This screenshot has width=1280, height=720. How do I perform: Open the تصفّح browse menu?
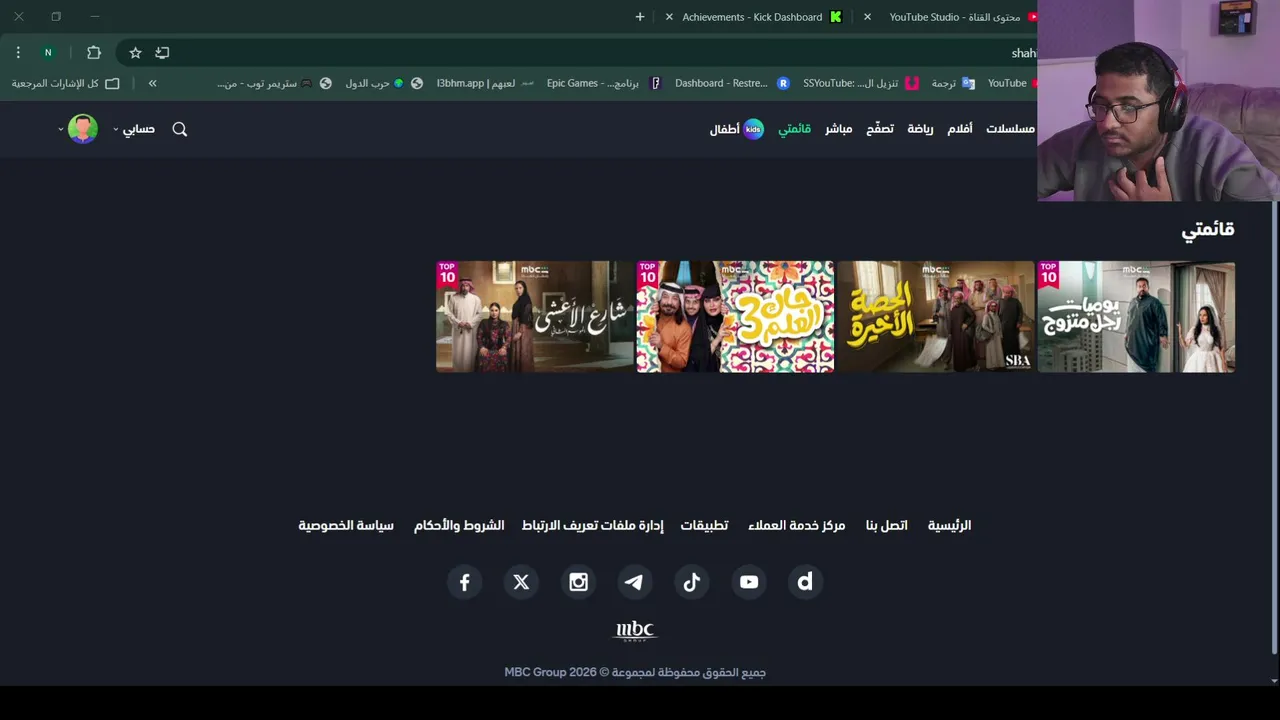point(880,129)
